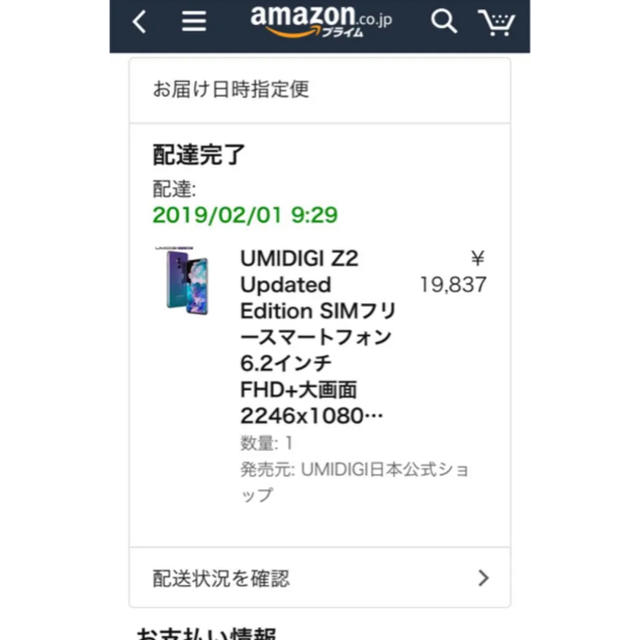Tap お届け日時指定便 header

click(231, 89)
